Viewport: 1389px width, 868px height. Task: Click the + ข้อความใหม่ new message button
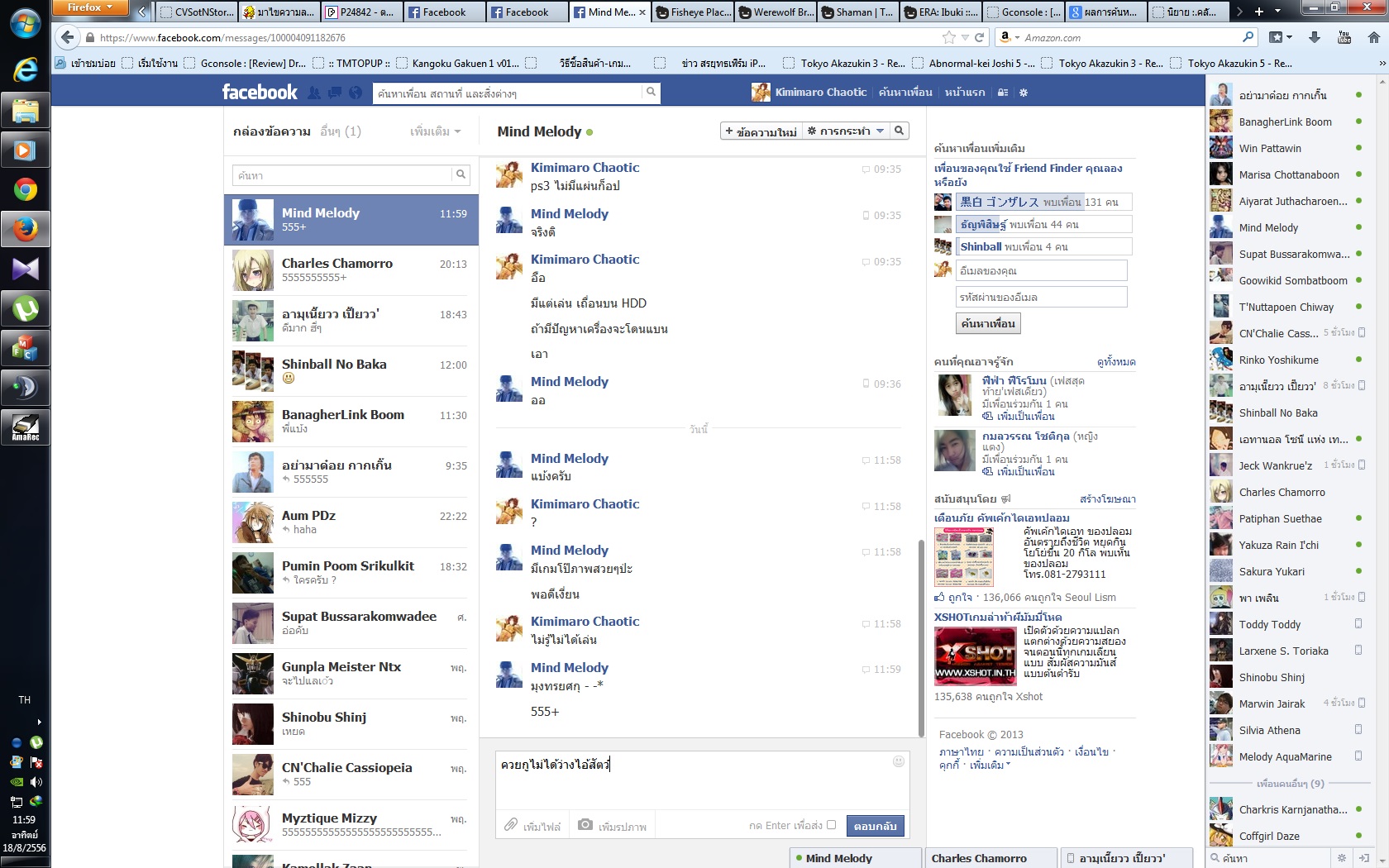pyautogui.click(x=761, y=131)
